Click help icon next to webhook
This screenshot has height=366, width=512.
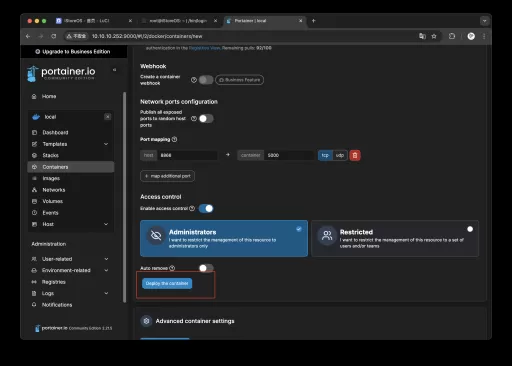tap(194, 80)
